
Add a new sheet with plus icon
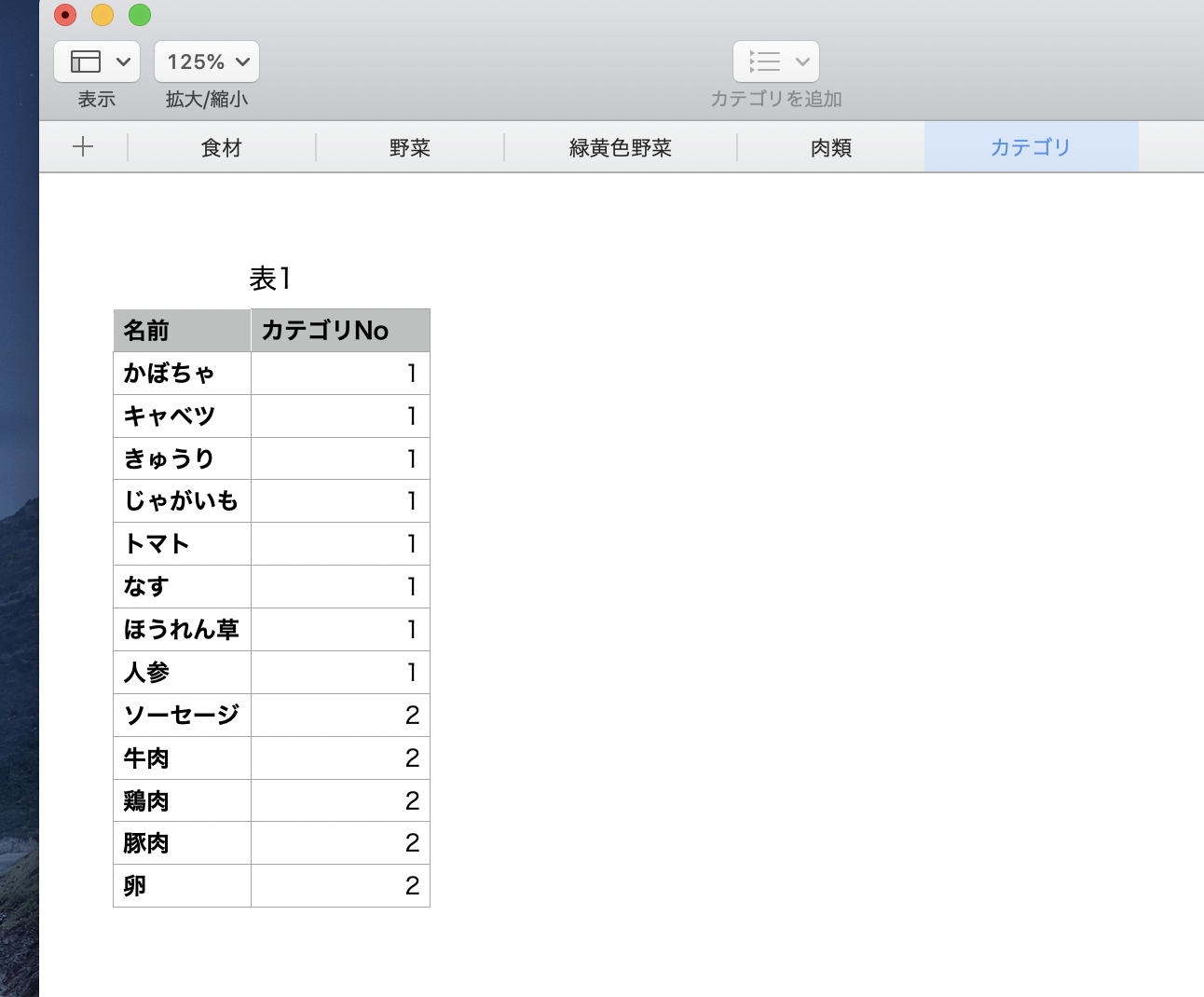83,146
